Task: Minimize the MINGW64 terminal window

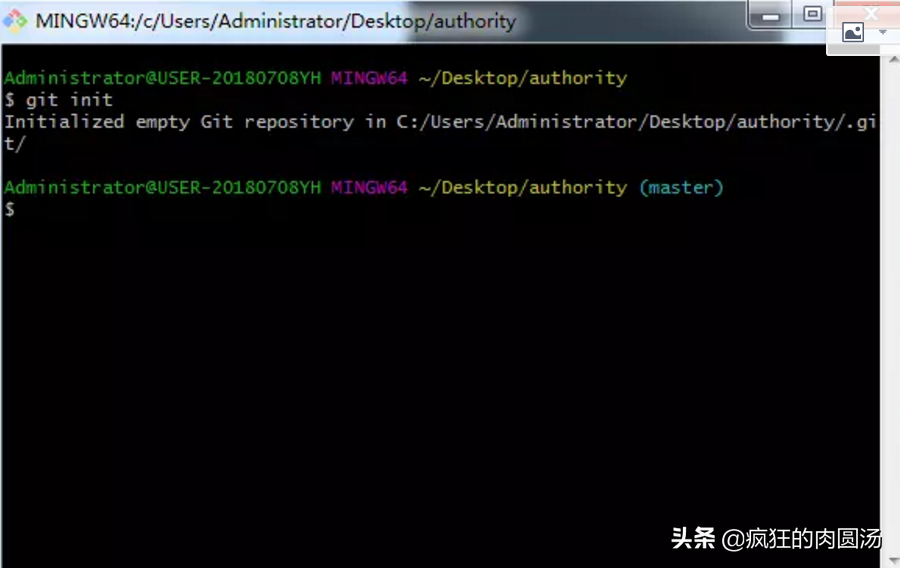Action: [x=770, y=16]
